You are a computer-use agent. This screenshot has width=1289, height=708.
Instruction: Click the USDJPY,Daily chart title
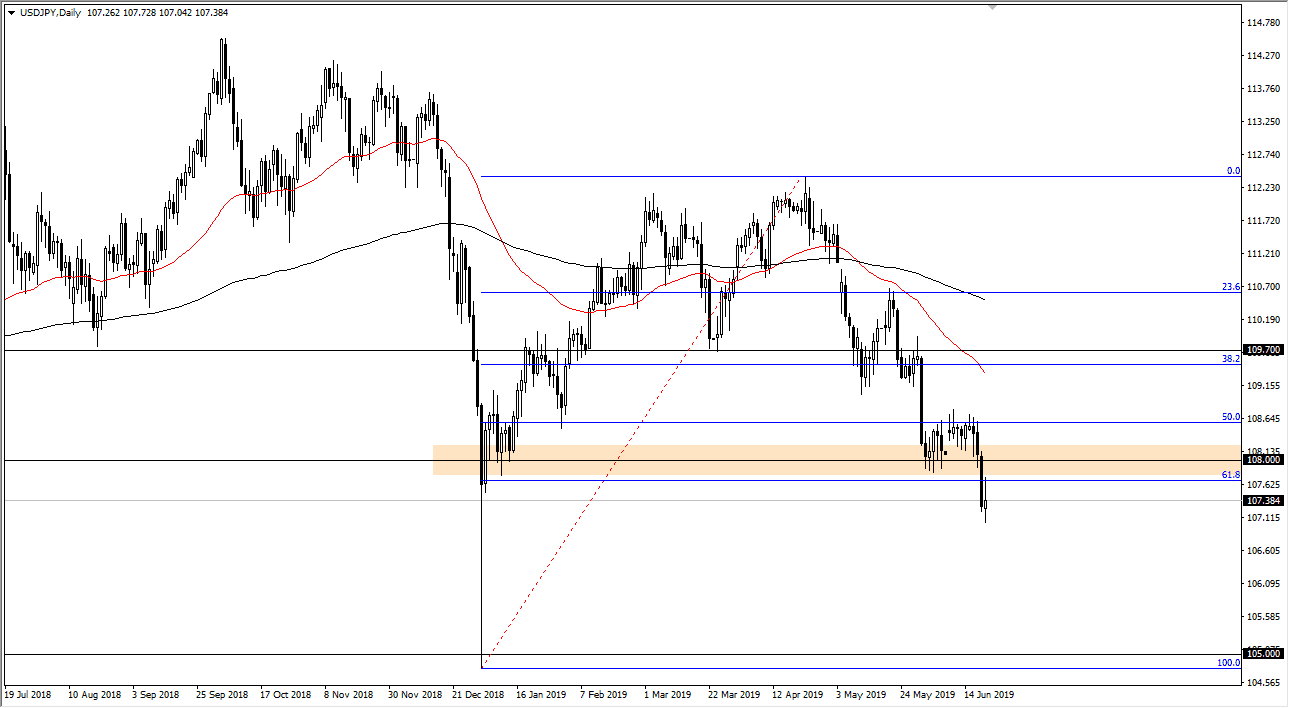pyautogui.click(x=51, y=13)
